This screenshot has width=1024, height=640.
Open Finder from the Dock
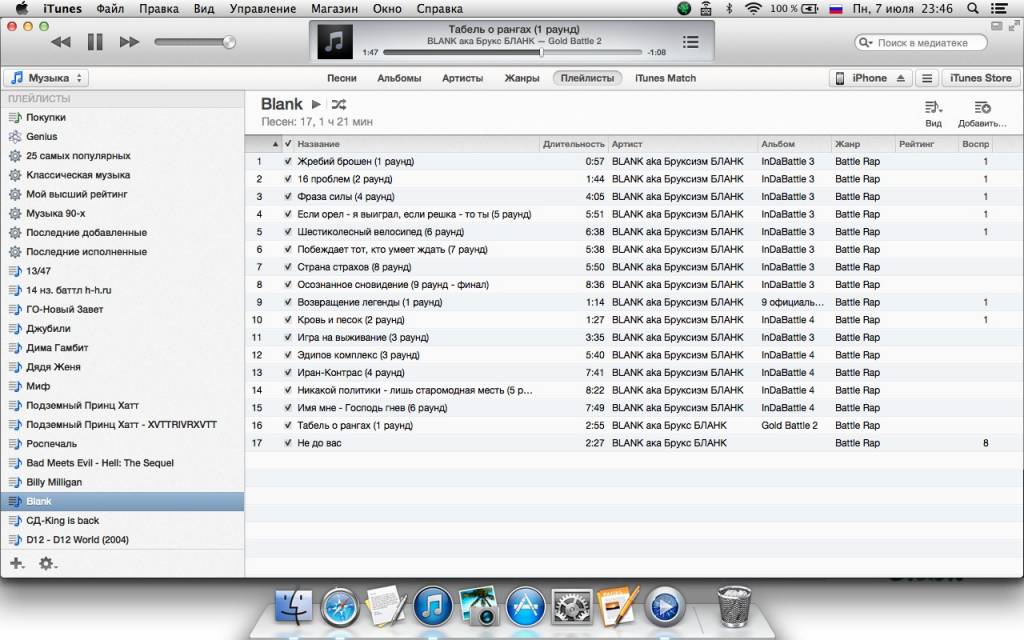293,606
